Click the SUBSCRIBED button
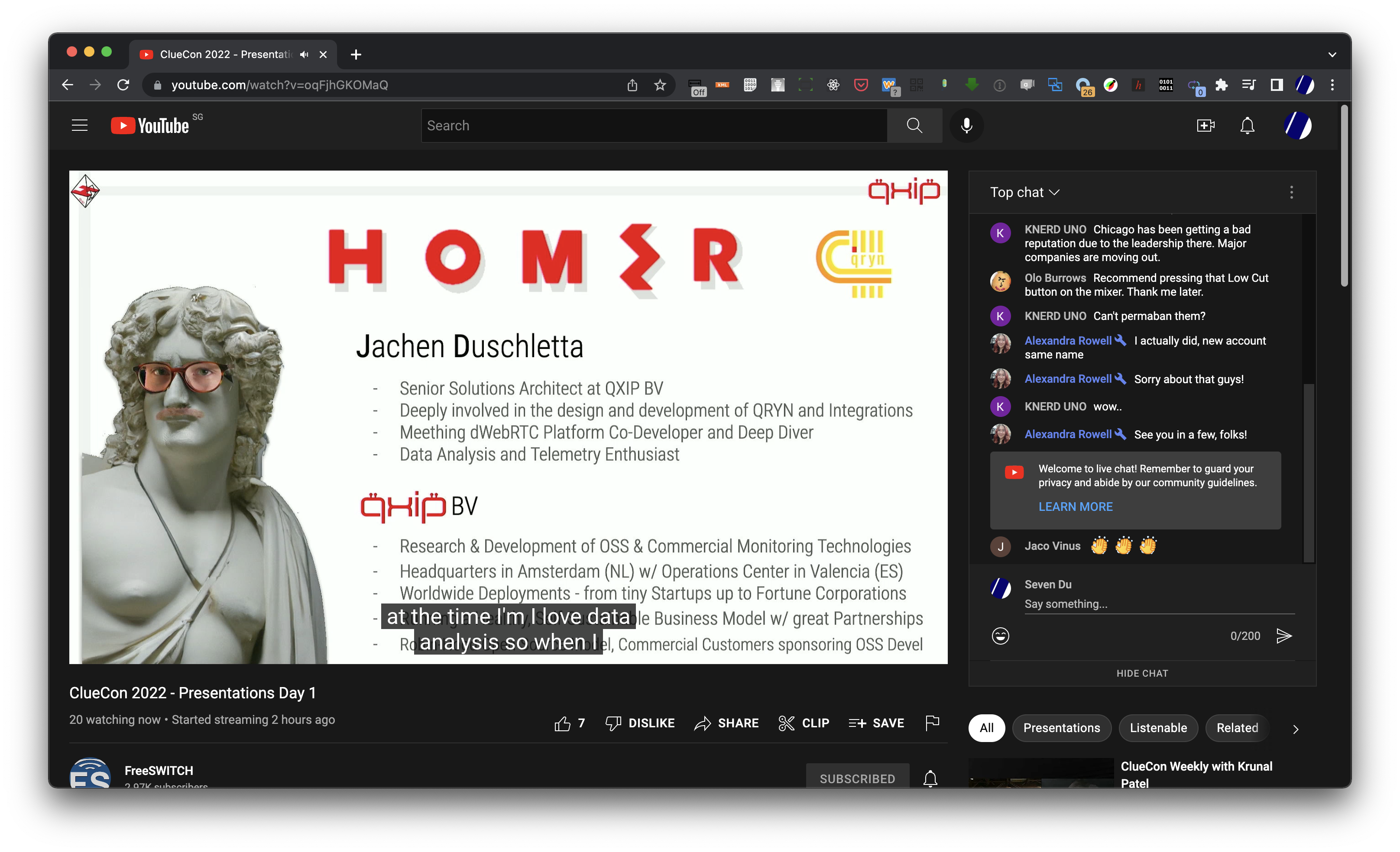Screen dimensions: 1400x852 coord(857,778)
